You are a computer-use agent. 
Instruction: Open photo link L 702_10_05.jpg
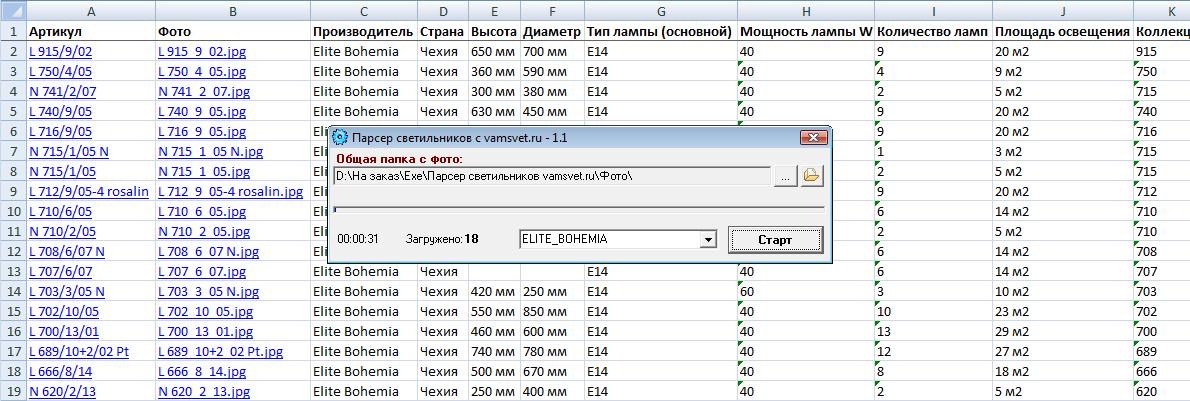click(206, 311)
